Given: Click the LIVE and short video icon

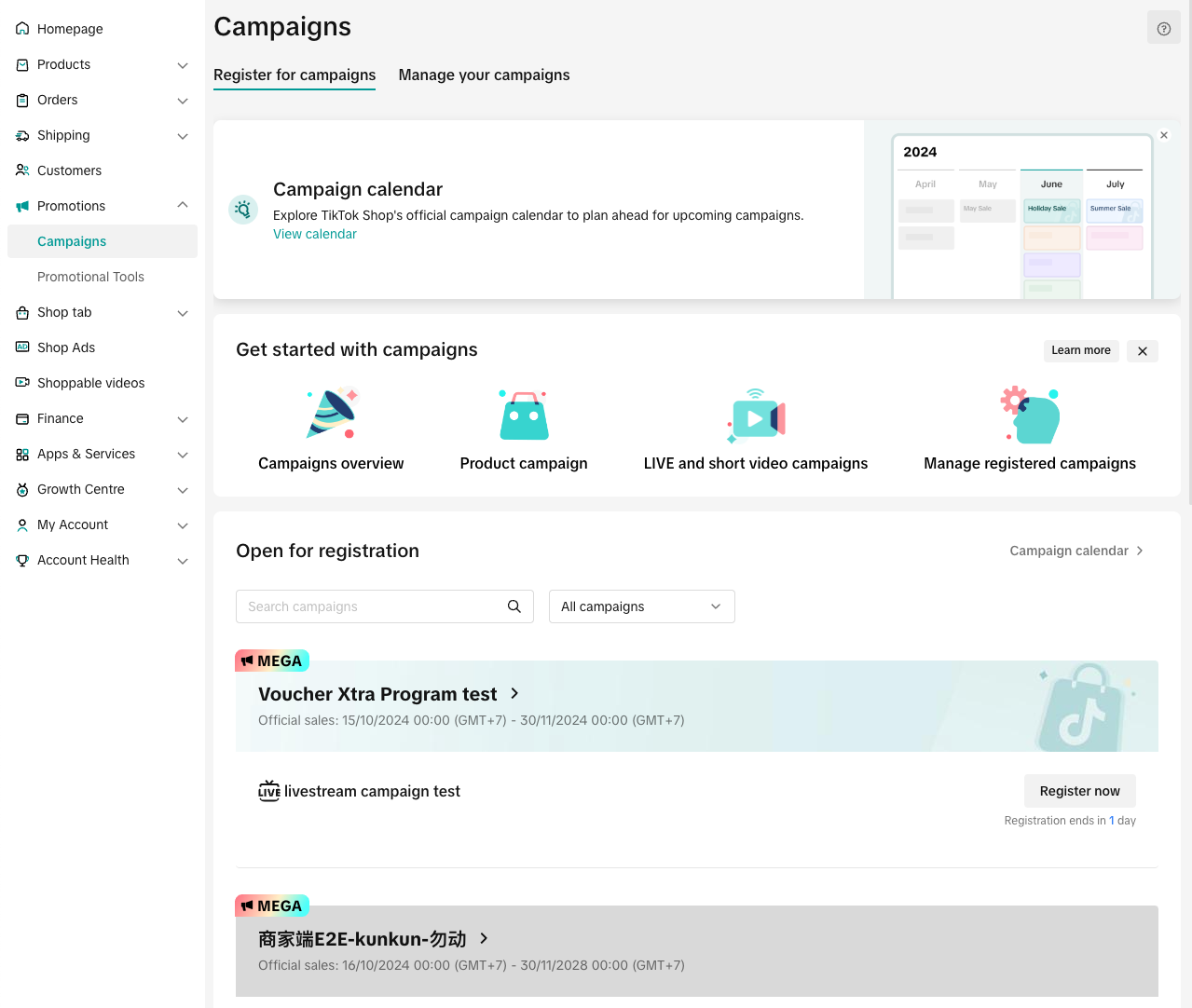Looking at the screenshot, I should point(756,415).
